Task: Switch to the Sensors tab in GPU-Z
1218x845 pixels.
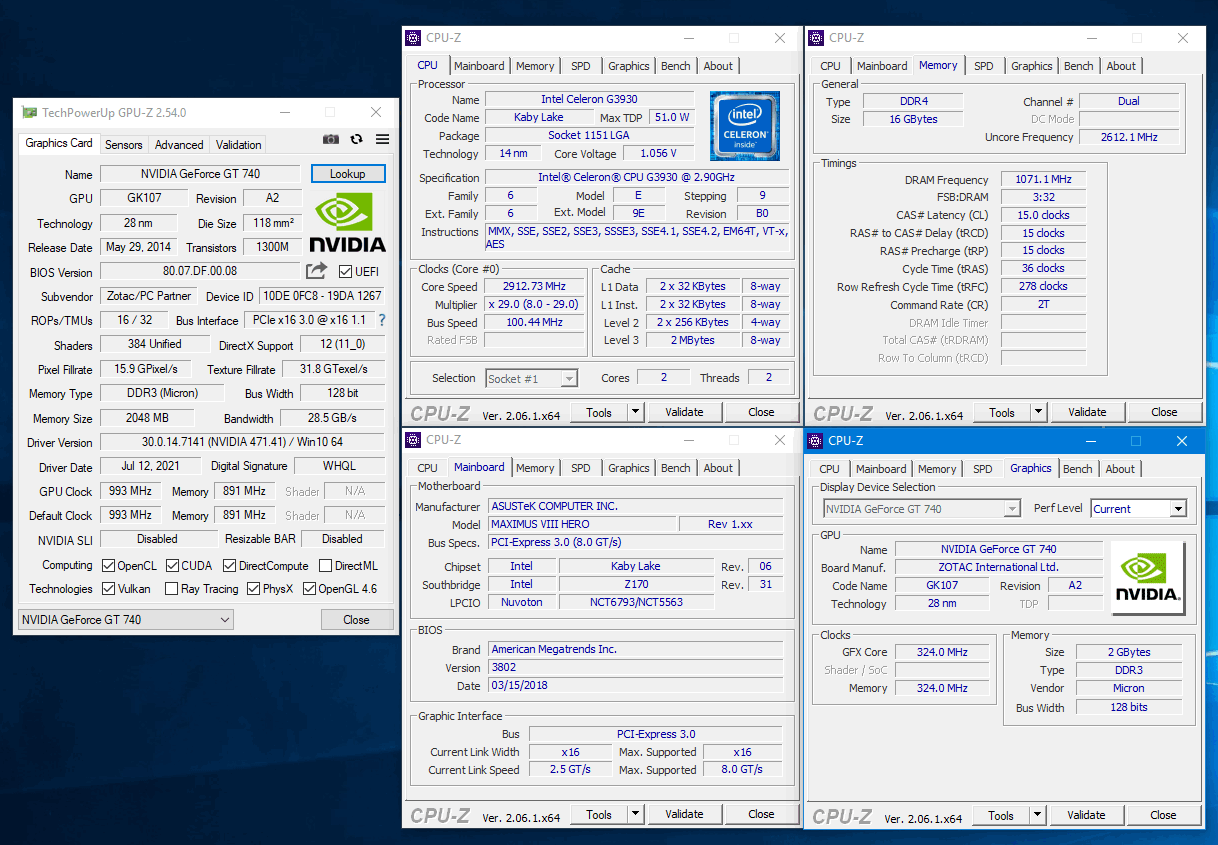Action: pyautogui.click(x=124, y=145)
